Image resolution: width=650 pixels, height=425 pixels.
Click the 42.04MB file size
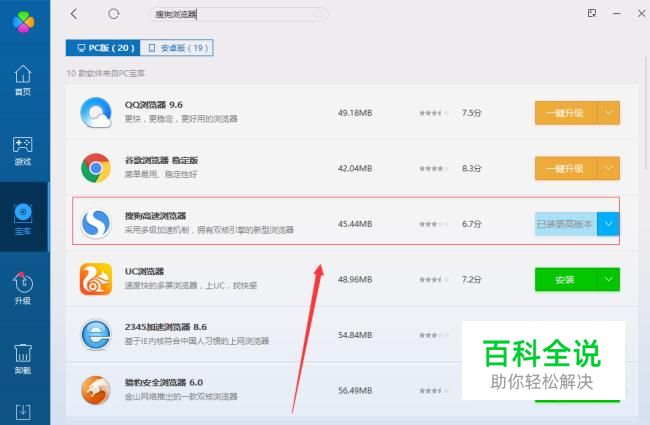(x=355, y=168)
